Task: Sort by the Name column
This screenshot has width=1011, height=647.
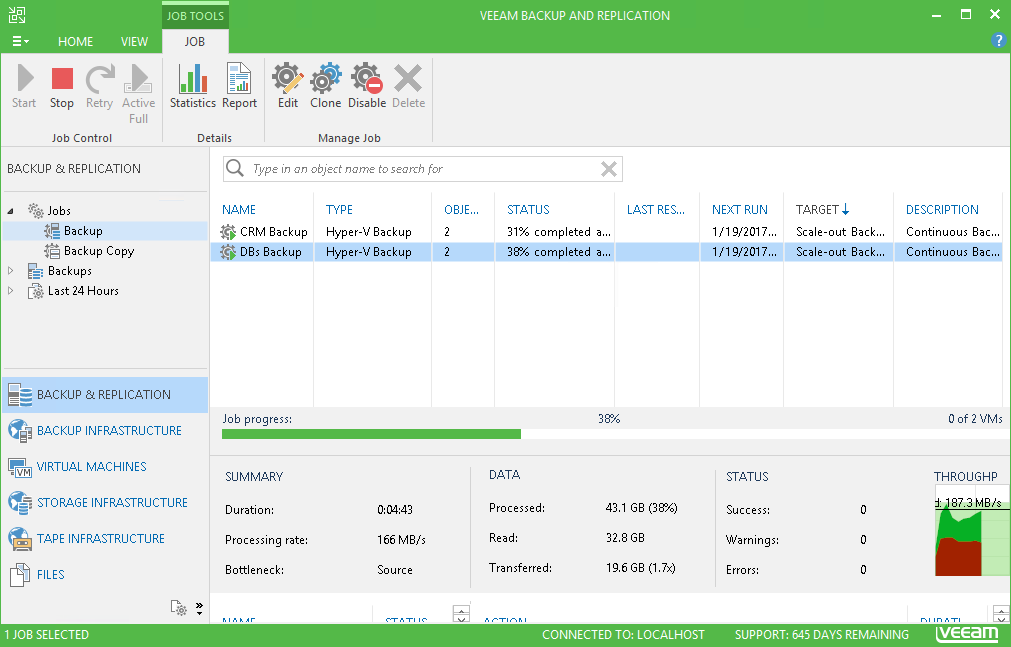Action: [239, 210]
